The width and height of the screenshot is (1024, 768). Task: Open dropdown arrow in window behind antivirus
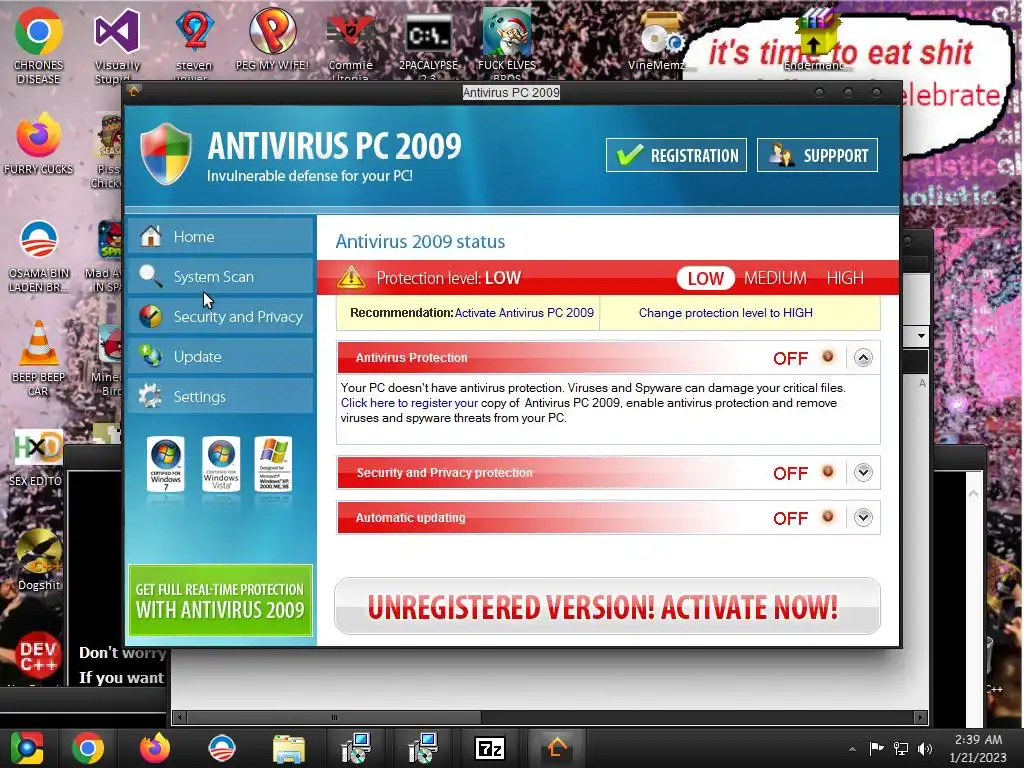[921, 336]
